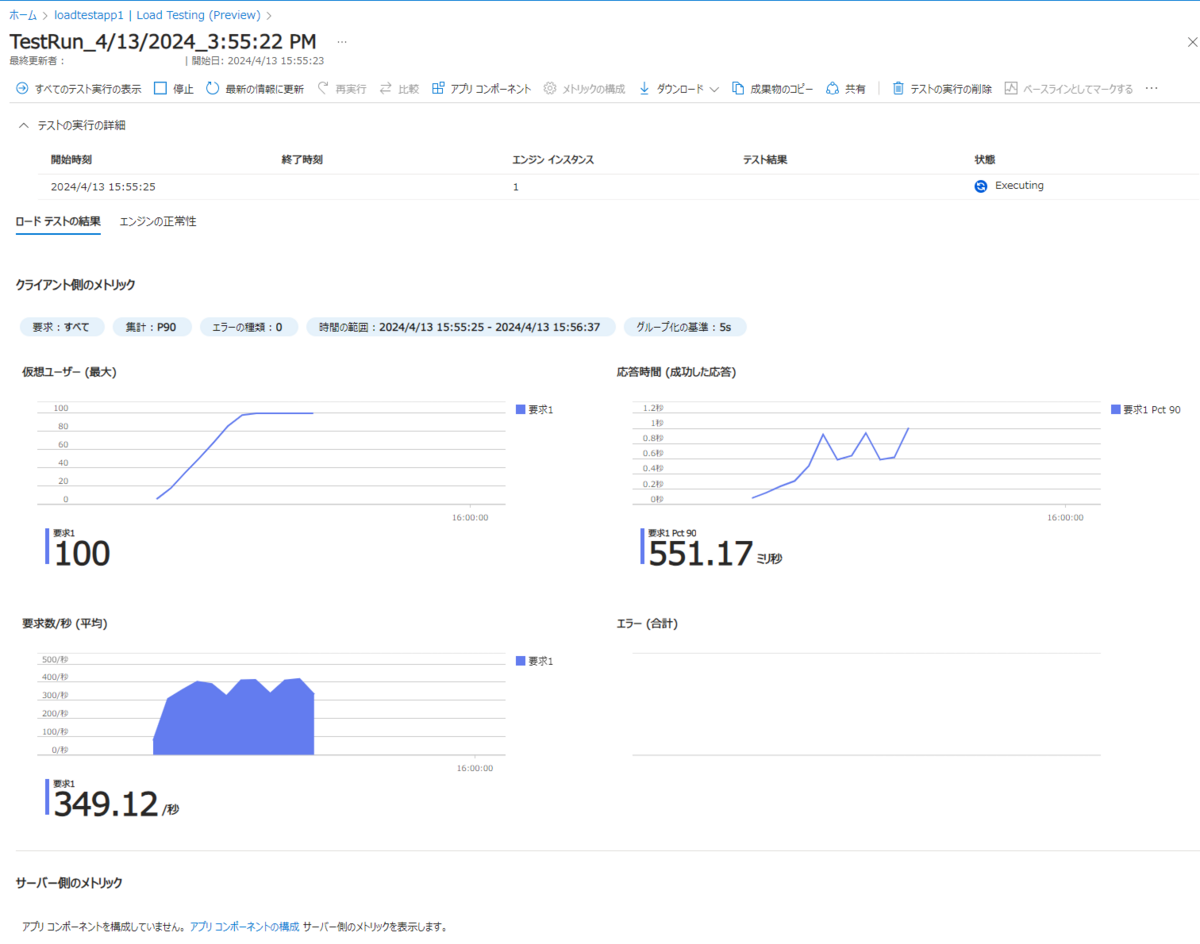Viewport: 1200px width, 944px height.
Task: Click start time 2024/4/13 15:55:25 cell
Action: pos(103,187)
